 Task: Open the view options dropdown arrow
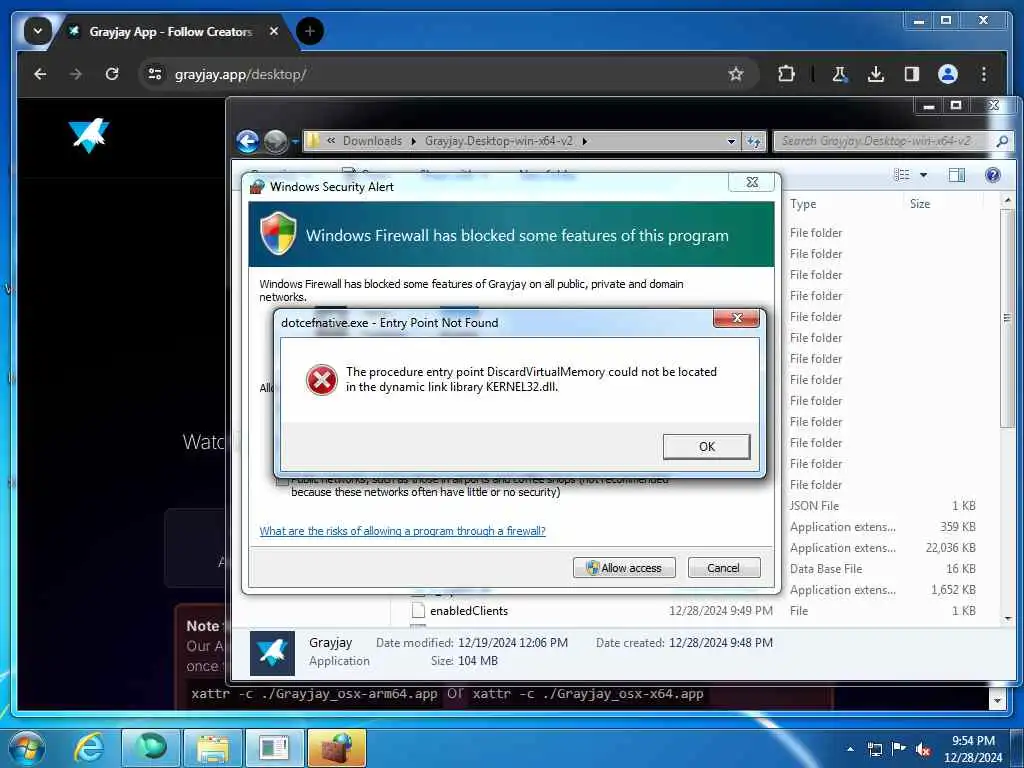[x=923, y=175]
